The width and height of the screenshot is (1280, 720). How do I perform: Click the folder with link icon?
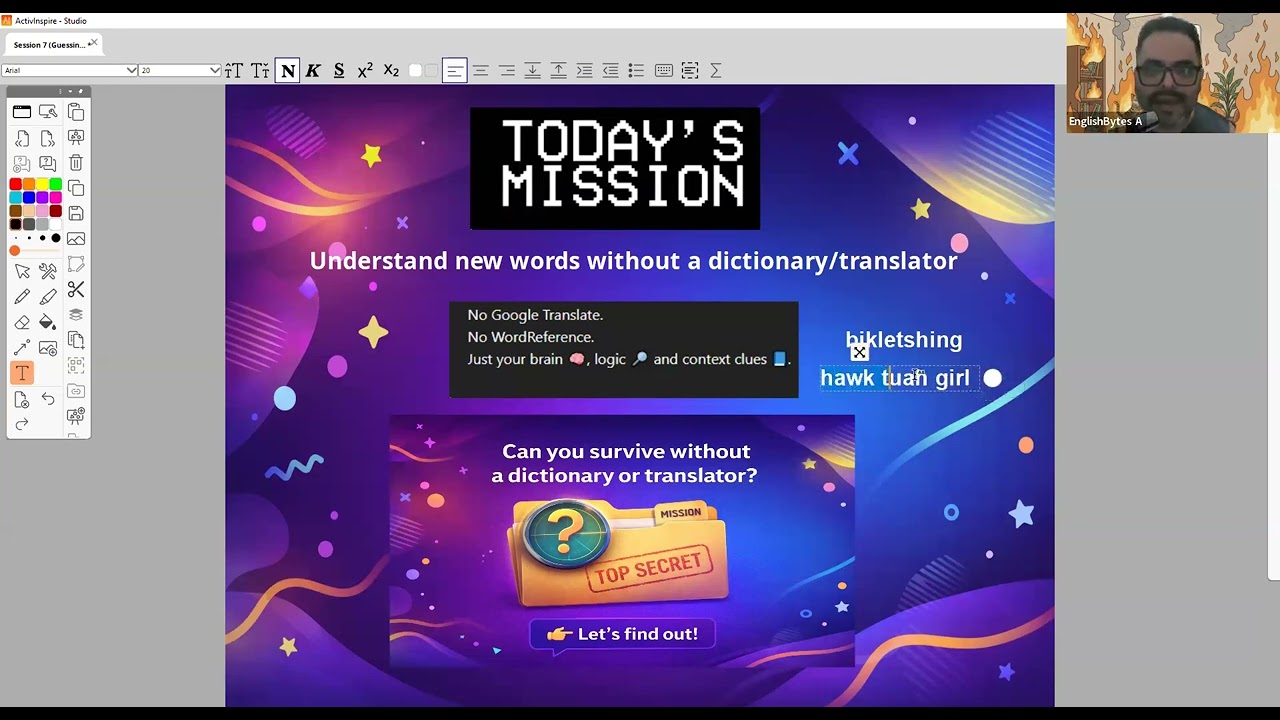click(76, 391)
